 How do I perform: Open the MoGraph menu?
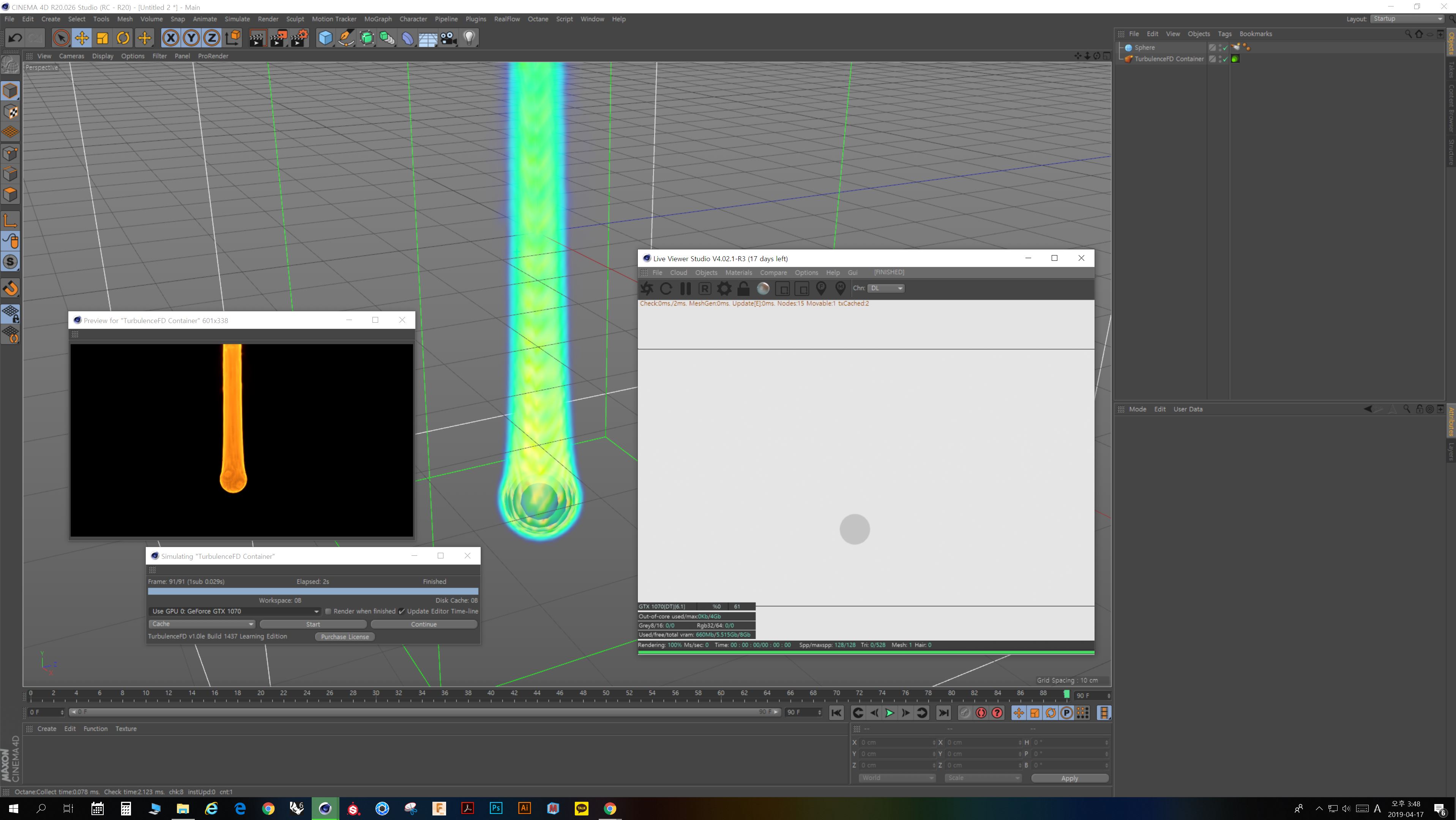[x=377, y=19]
